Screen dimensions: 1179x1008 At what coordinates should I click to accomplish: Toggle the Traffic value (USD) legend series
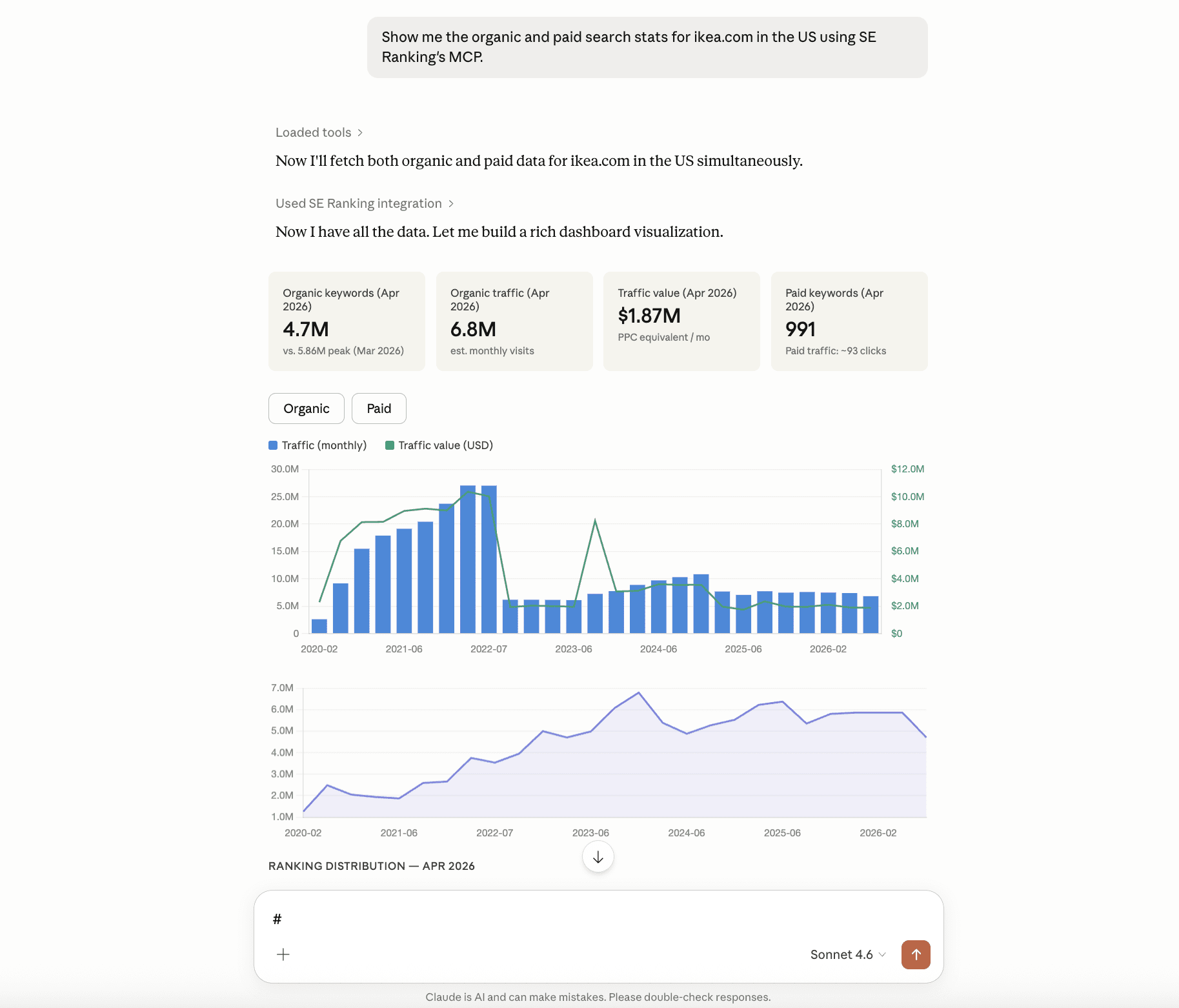[439, 445]
